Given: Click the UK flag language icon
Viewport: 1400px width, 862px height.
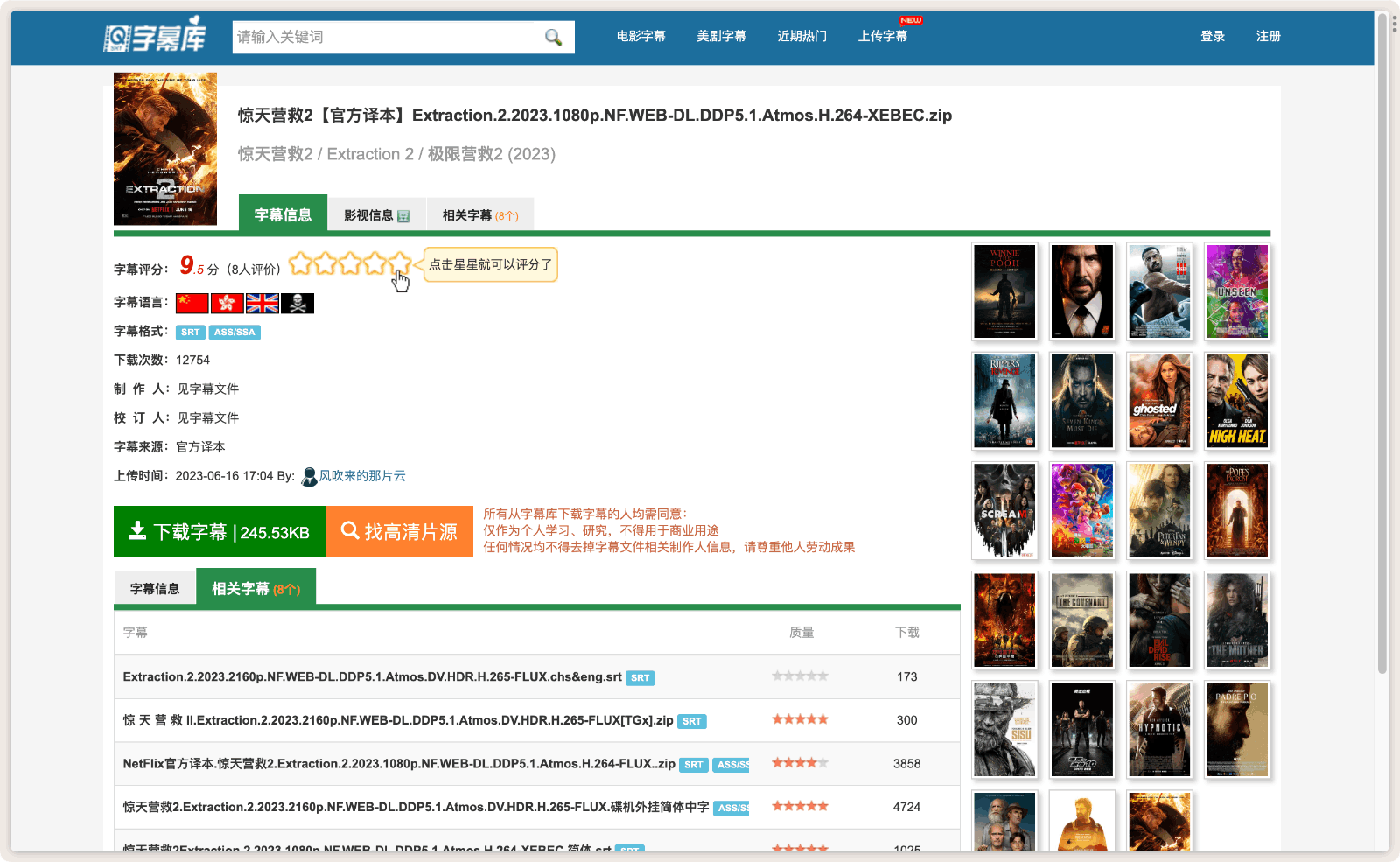Looking at the screenshot, I should point(262,303).
